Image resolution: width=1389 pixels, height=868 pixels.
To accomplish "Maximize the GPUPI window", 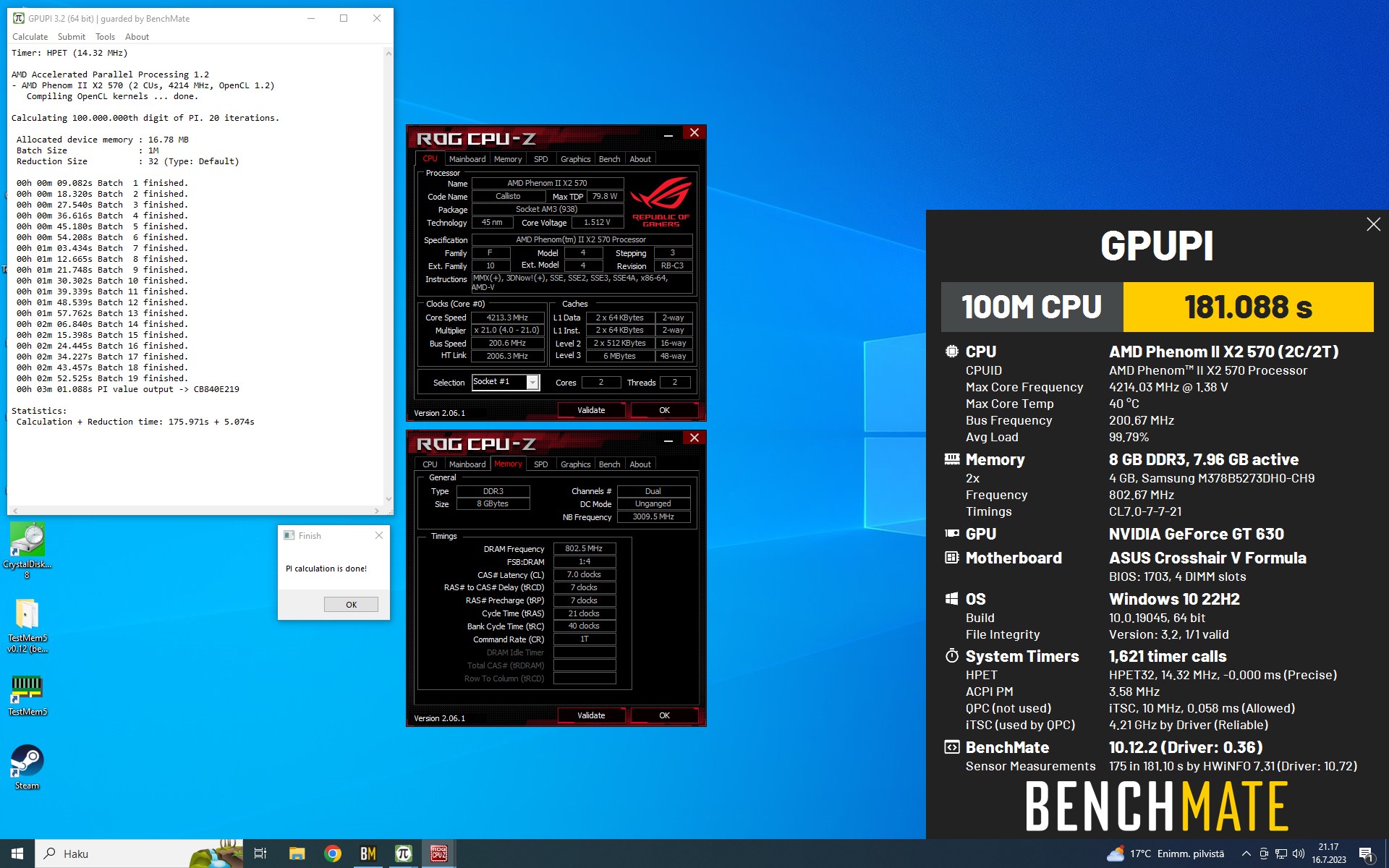I will pyautogui.click(x=344, y=19).
